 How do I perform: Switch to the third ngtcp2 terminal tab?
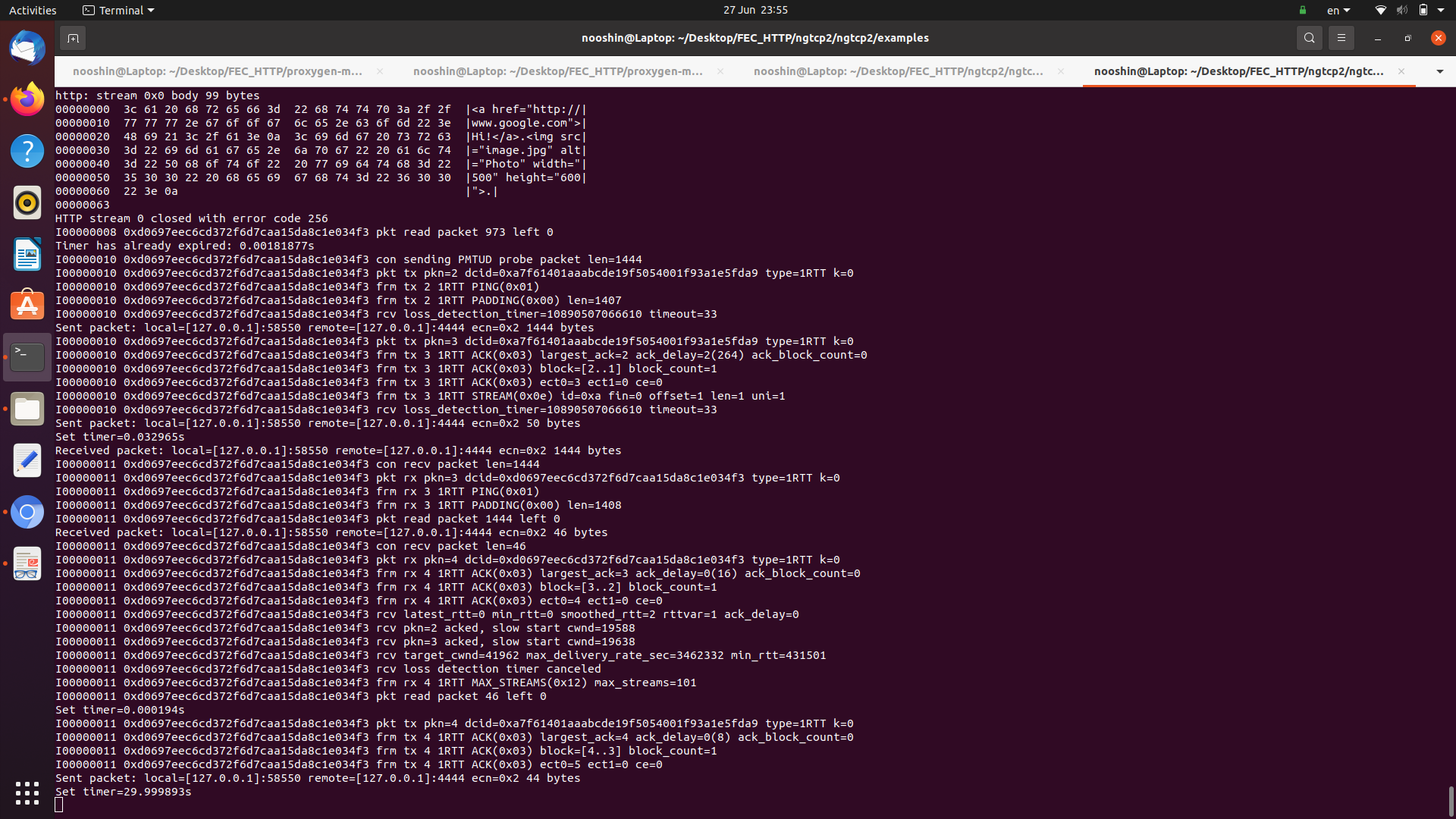click(x=898, y=71)
